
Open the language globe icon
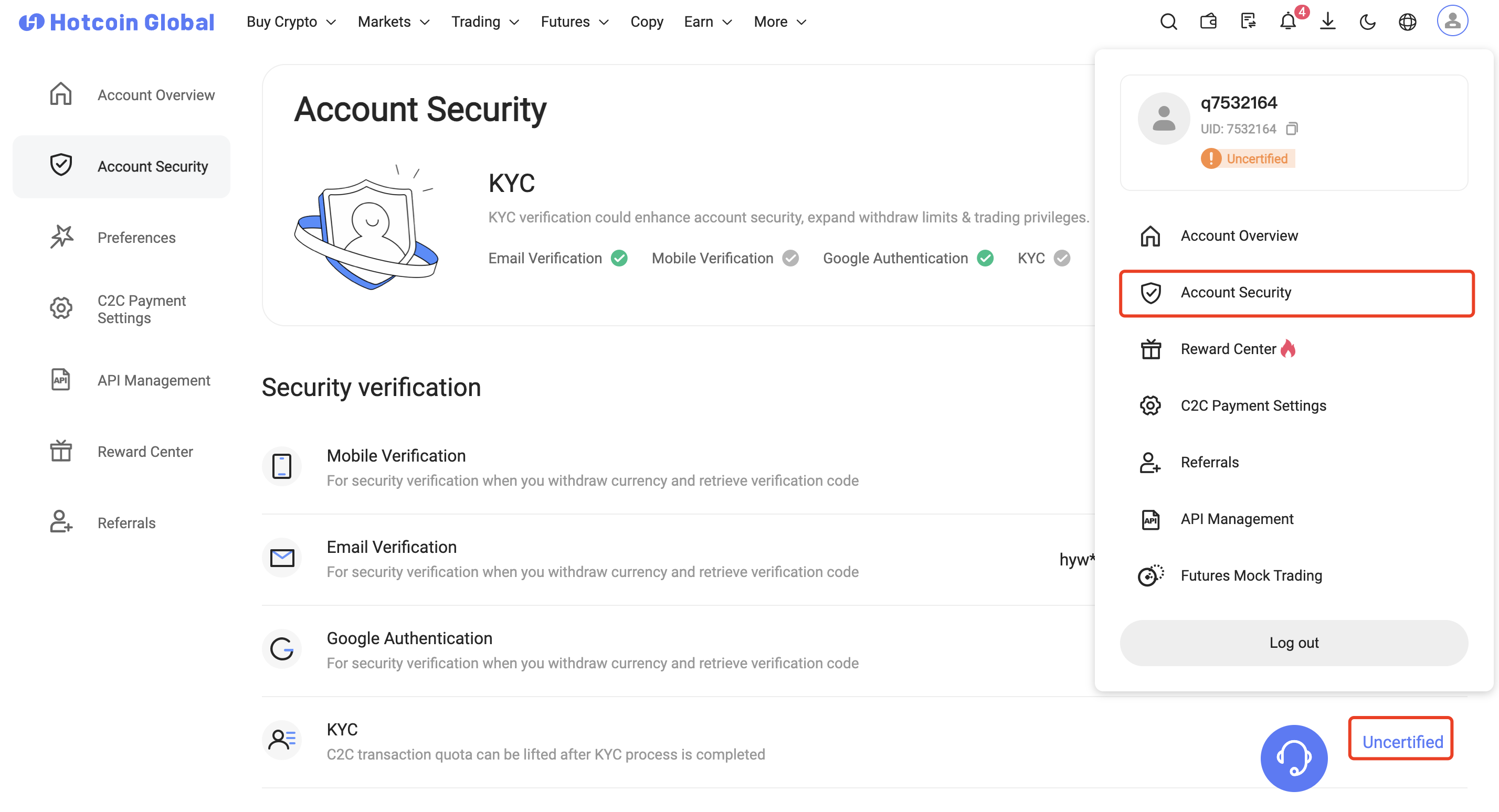(x=1407, y=22)
